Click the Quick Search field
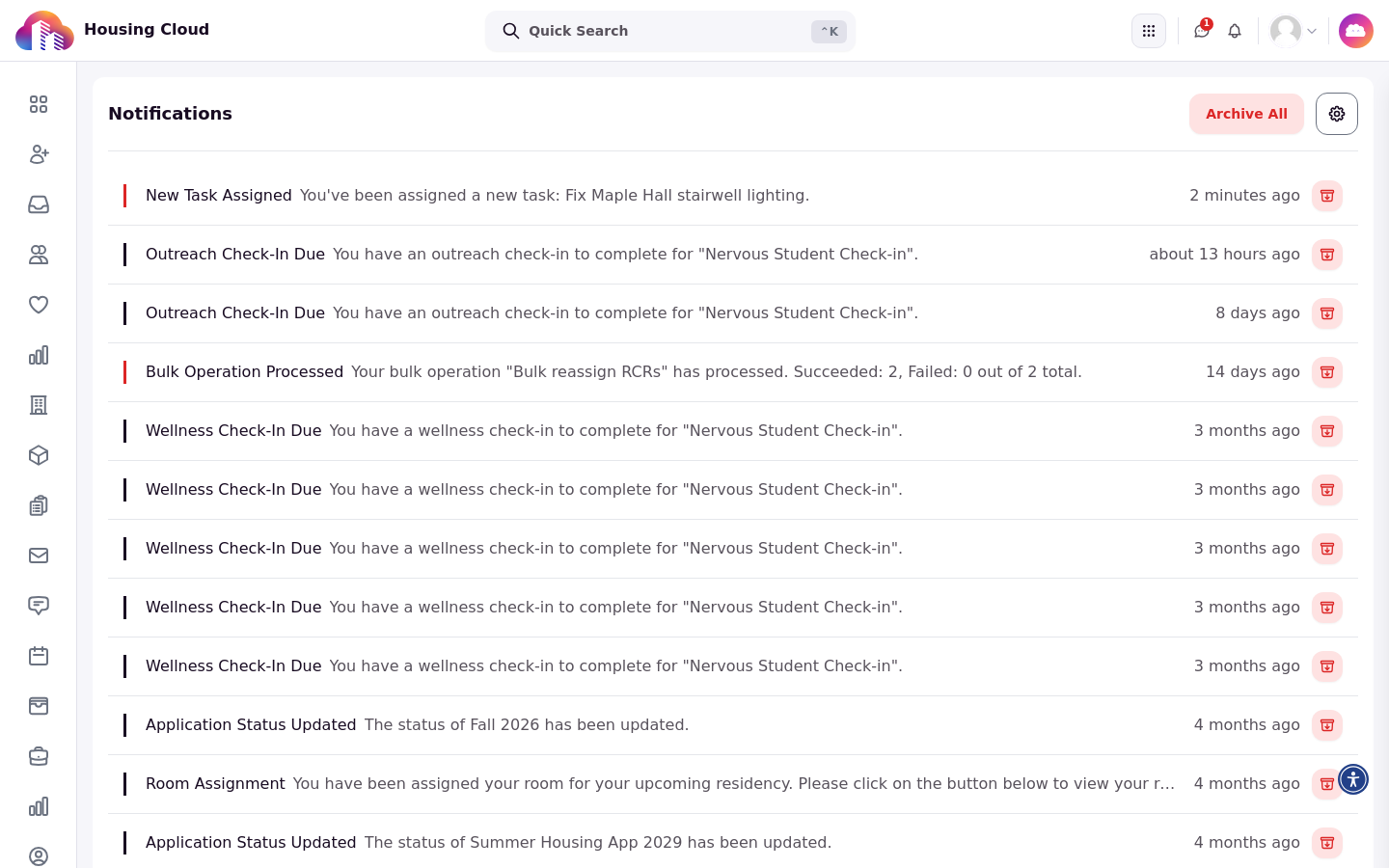 pos(670,31)
